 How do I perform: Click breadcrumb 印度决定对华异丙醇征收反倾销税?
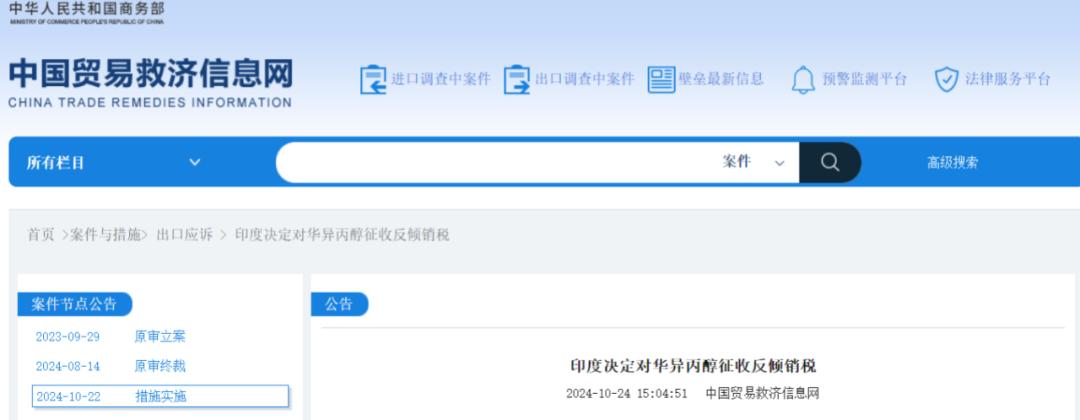tap(342, 235)
